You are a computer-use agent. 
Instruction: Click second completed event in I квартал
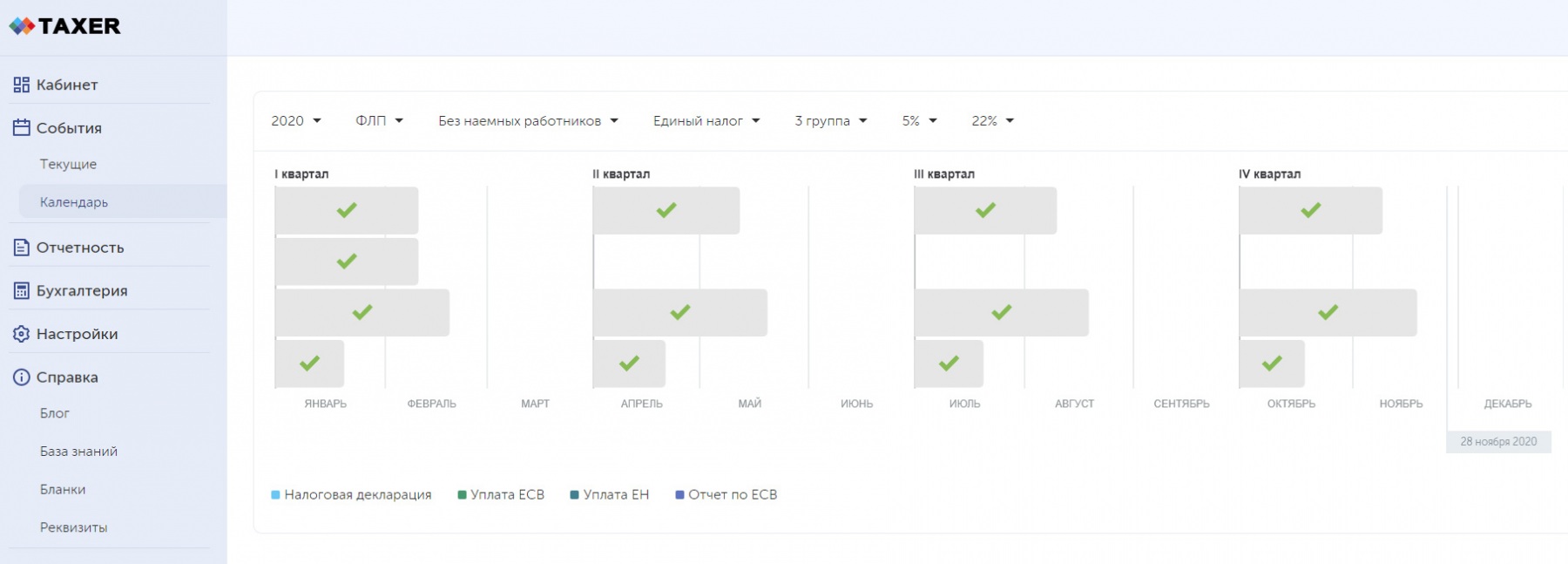[347, 262]
